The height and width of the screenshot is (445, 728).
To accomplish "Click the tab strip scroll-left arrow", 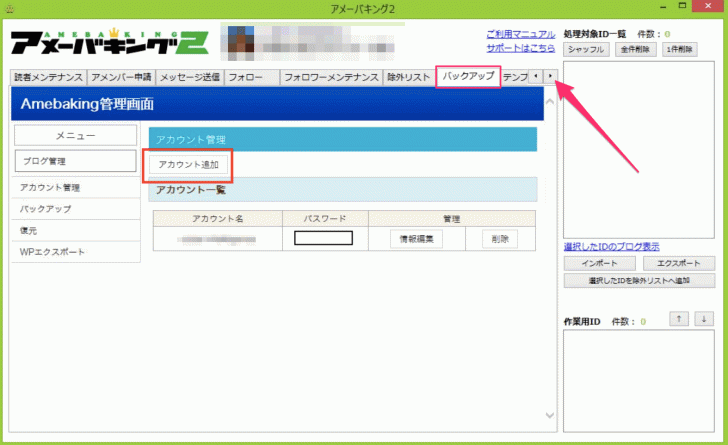I will coord(536,77).
